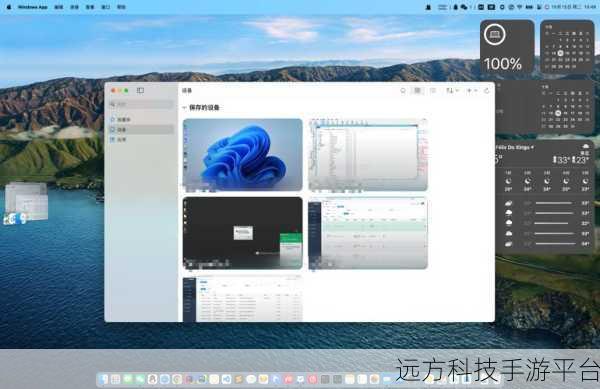Switch to list view in the toolbar
Image resolution: width=600 pixels, height=389 pixels.
(433, 91)
